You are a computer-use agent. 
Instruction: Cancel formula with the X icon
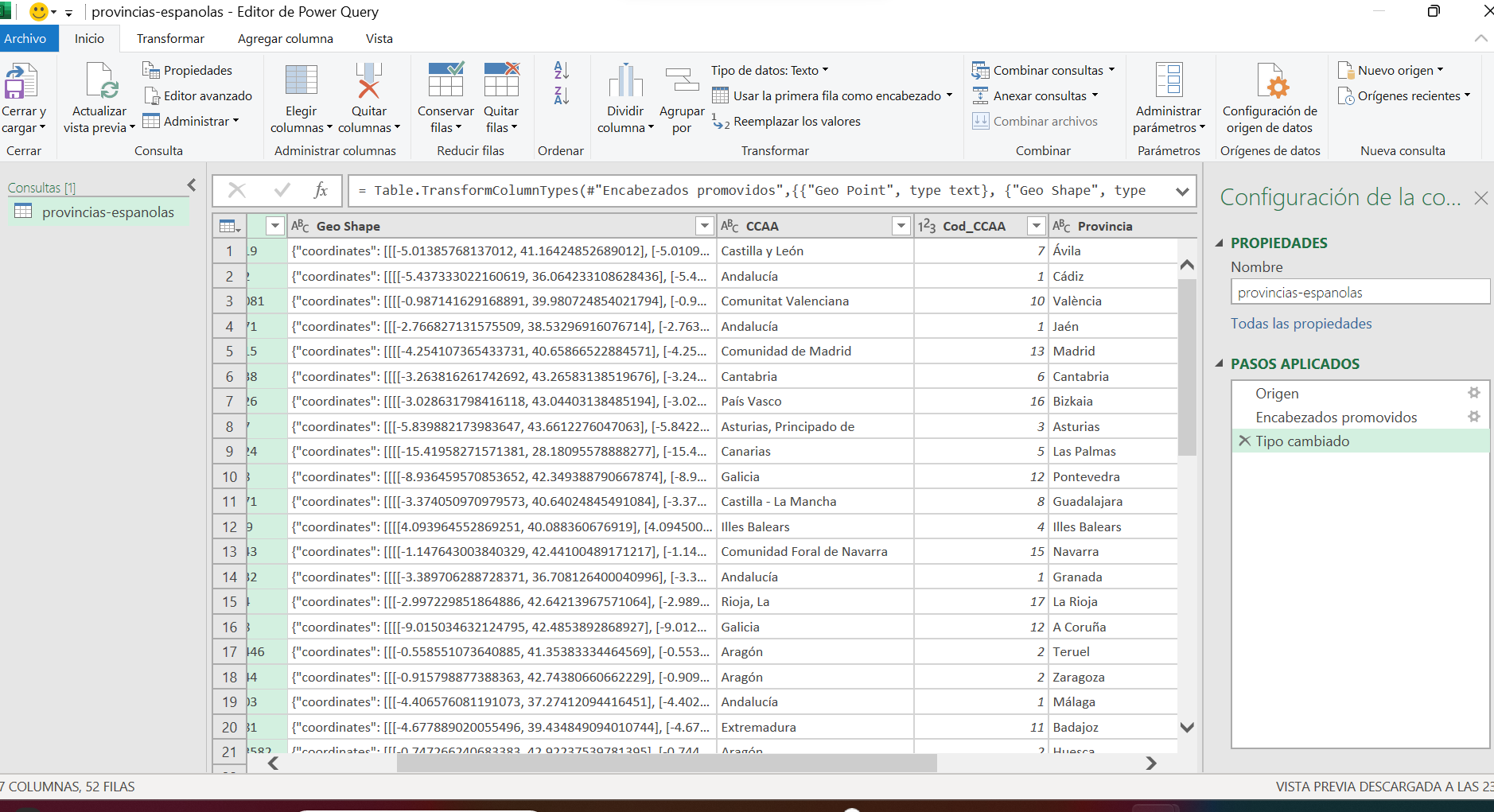[x=237, y=190]
